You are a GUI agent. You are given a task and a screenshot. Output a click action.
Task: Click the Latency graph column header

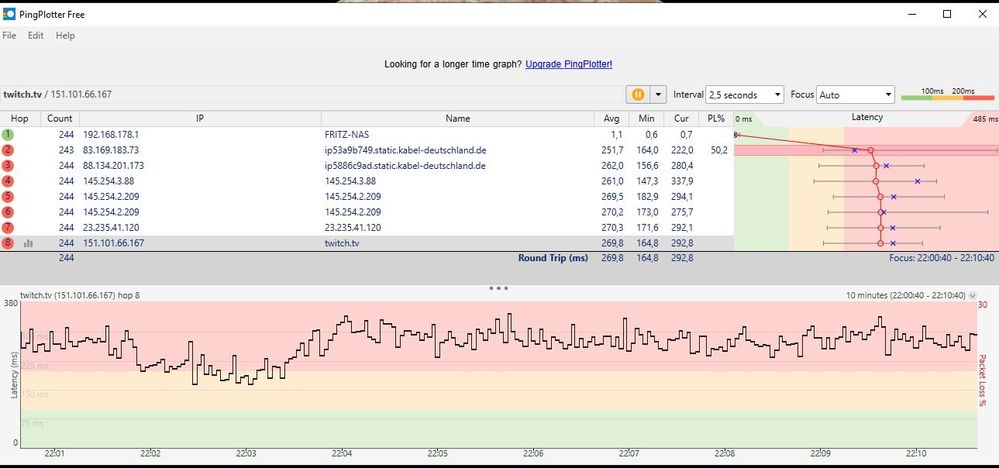point(866,118)
